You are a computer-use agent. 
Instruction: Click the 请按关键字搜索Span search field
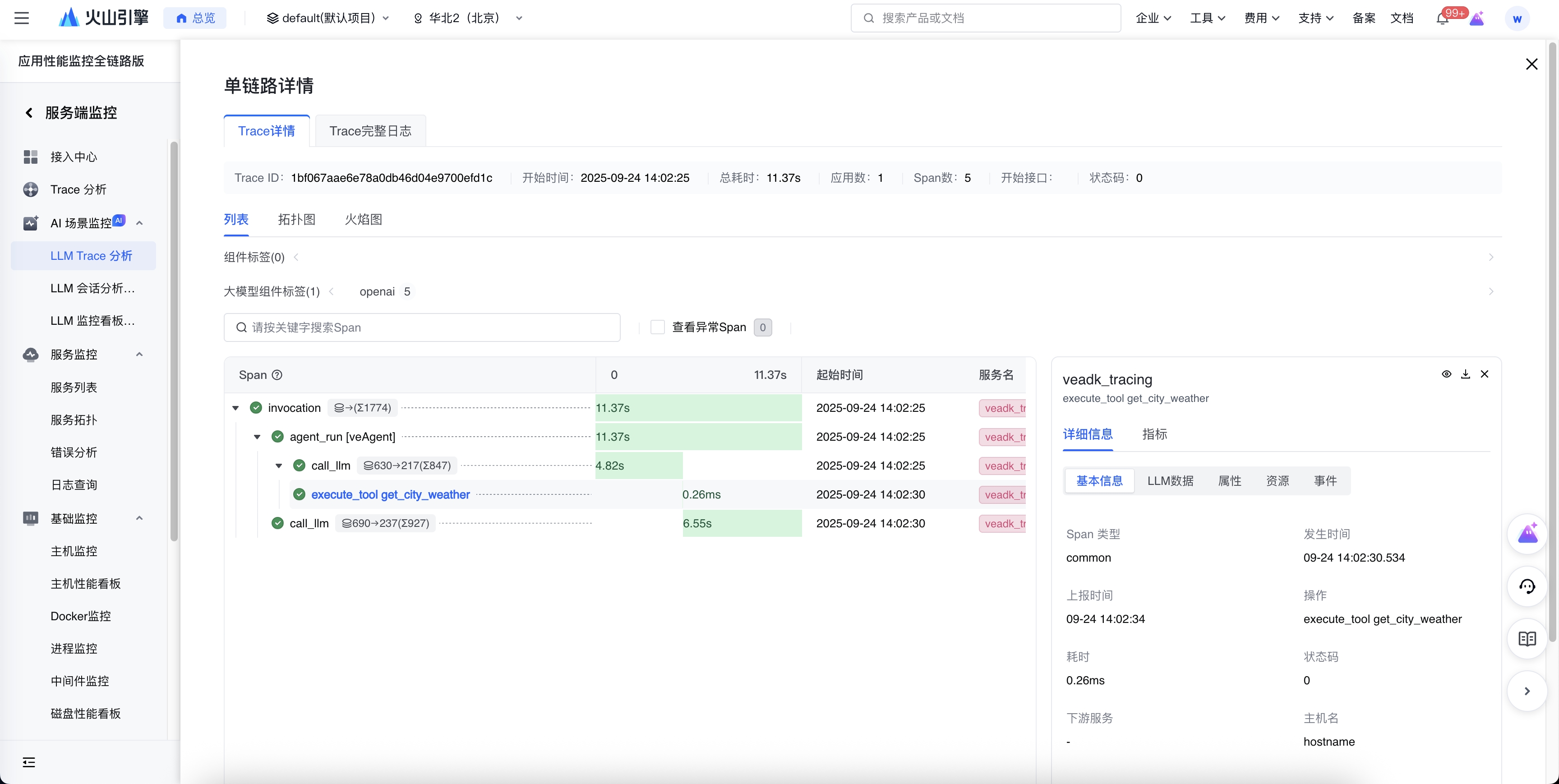click(x=422, y=327)
